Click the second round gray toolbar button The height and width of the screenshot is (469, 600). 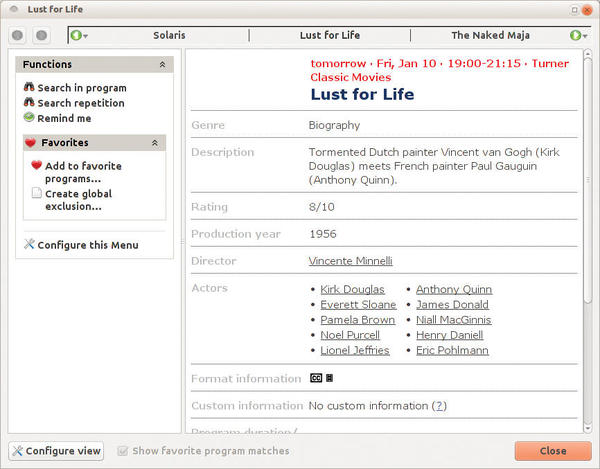pyautogui.click(x=41, y=36)
